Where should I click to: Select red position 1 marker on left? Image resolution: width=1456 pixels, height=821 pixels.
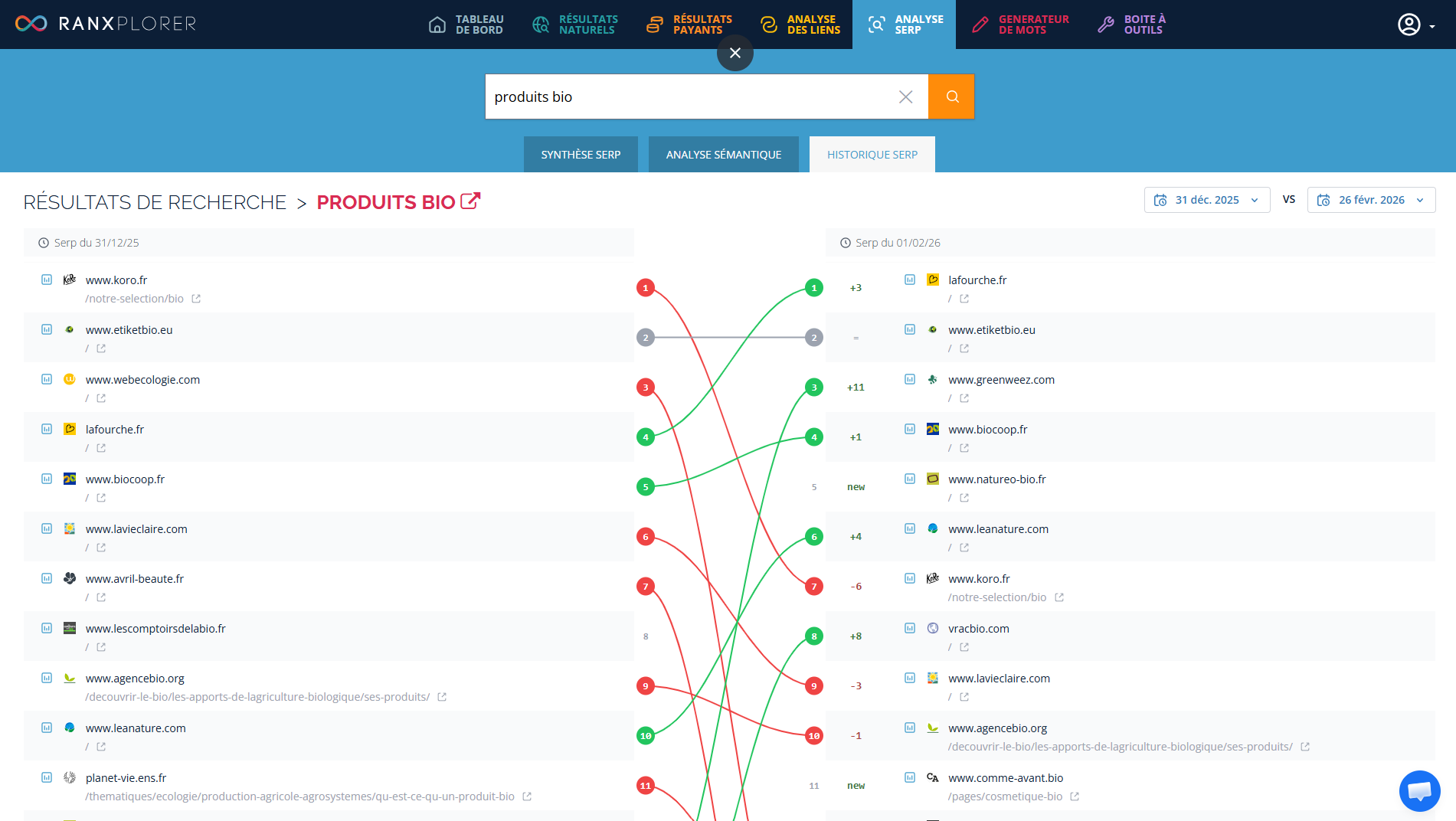tap(646, 288)
